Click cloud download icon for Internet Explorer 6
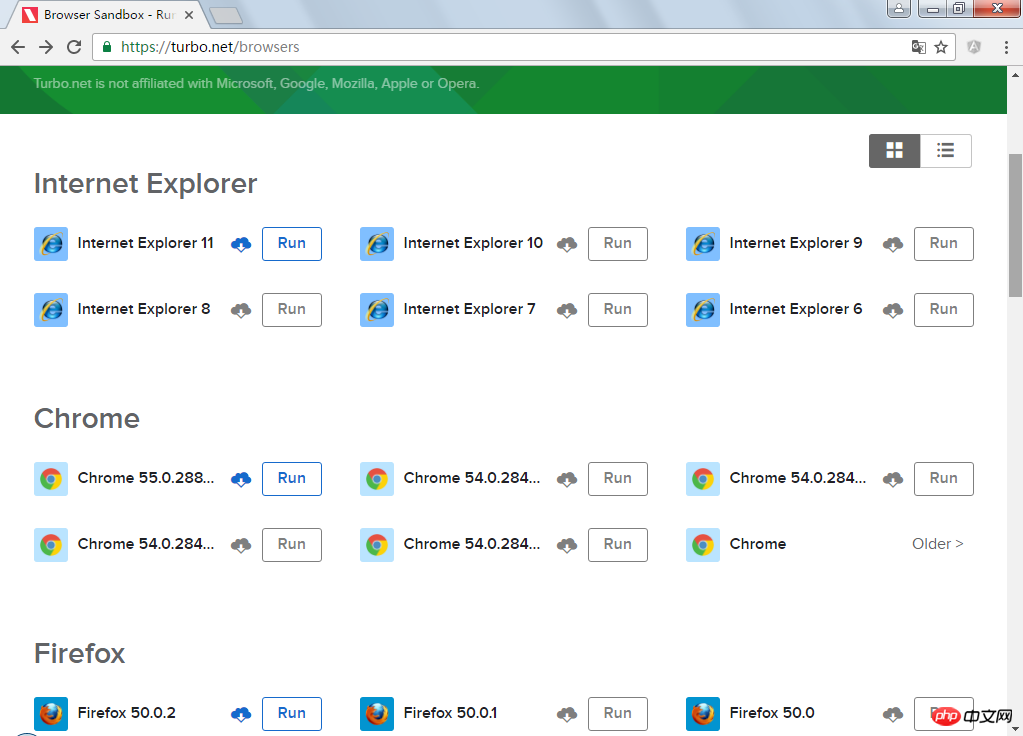Viewport: 1023px width, 736px height. pyautogui.click(x=893, y=310)
